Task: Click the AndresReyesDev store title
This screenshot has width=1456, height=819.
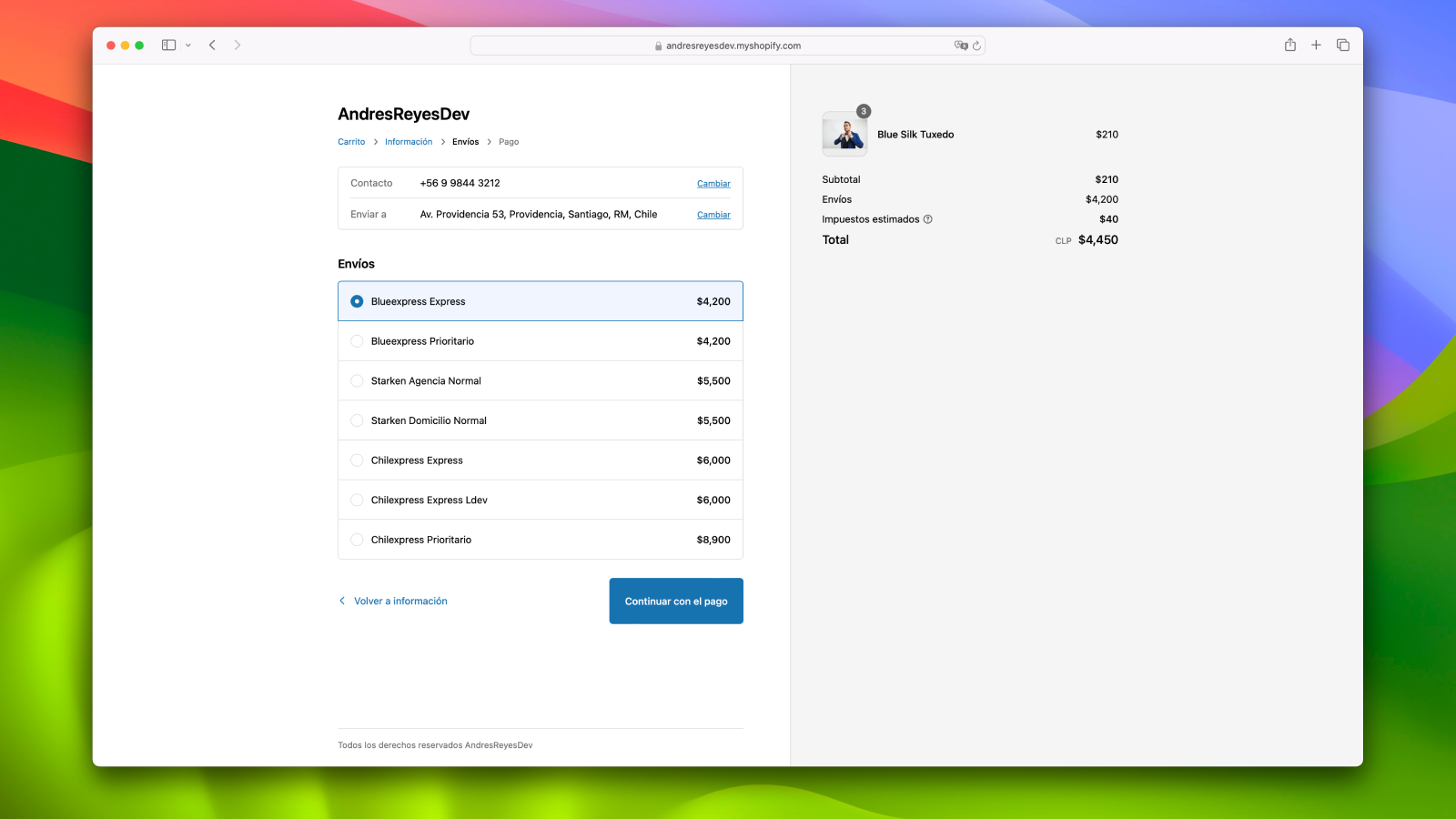Action: click(403, 114)
